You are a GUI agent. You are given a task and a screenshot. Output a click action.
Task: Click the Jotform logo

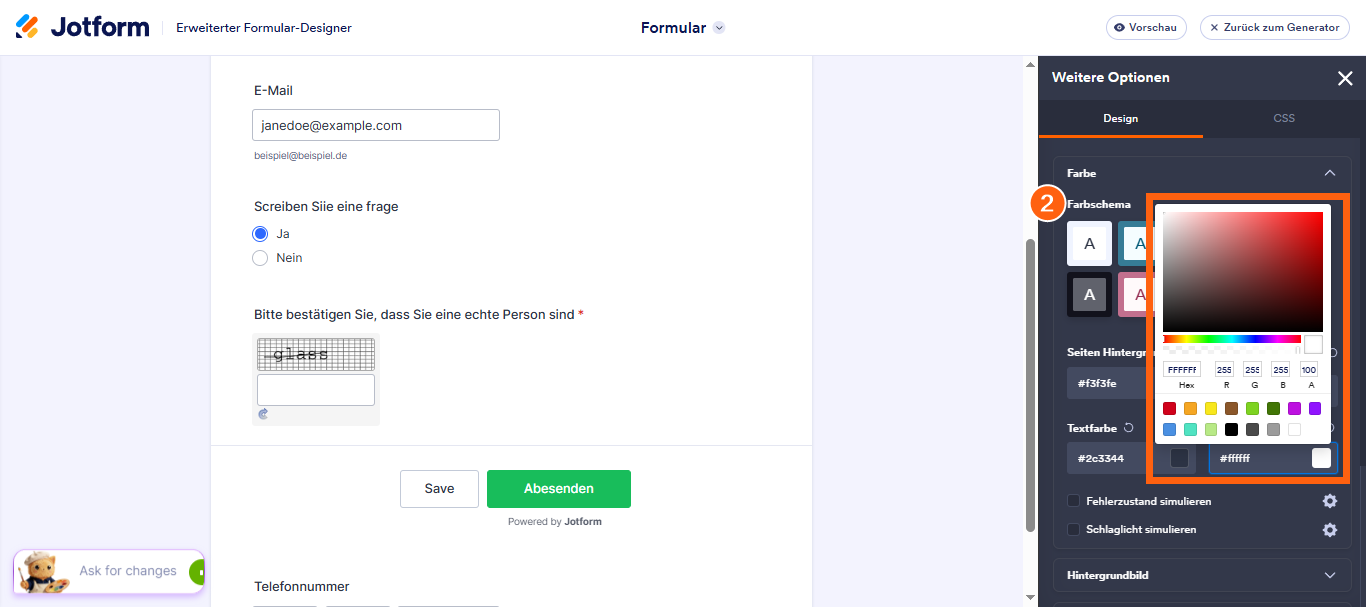[82, 27]
